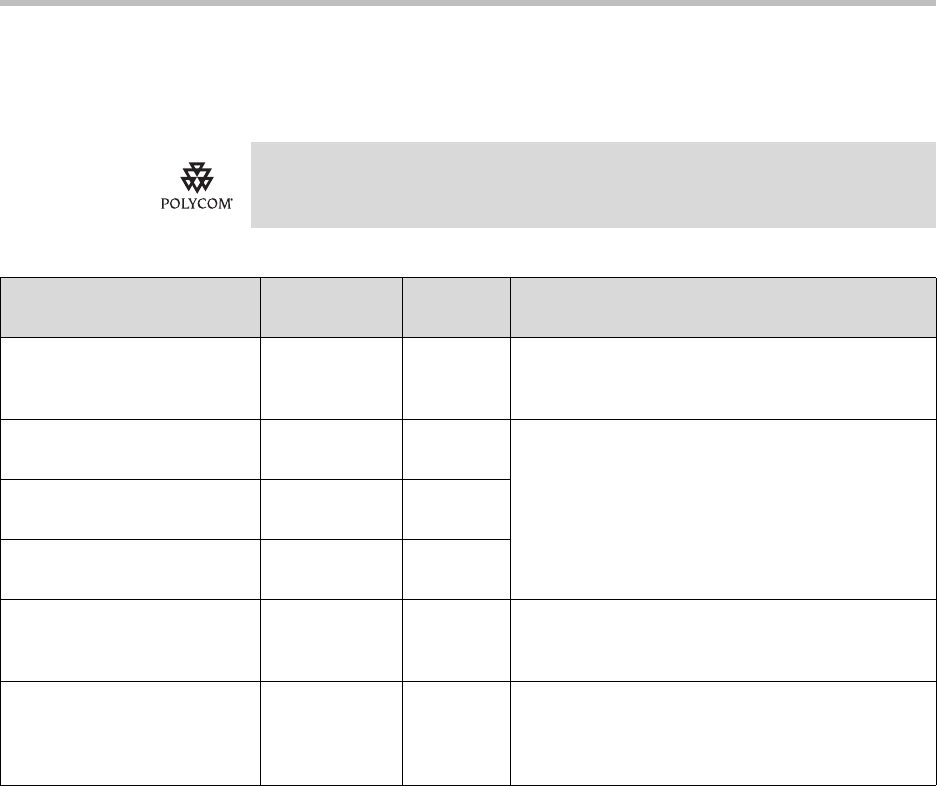Image resolution: width=937 pixels, height=786 pixels.
Task: Click the POLYCOM wordmark text
Action: (x=197, y=204)
